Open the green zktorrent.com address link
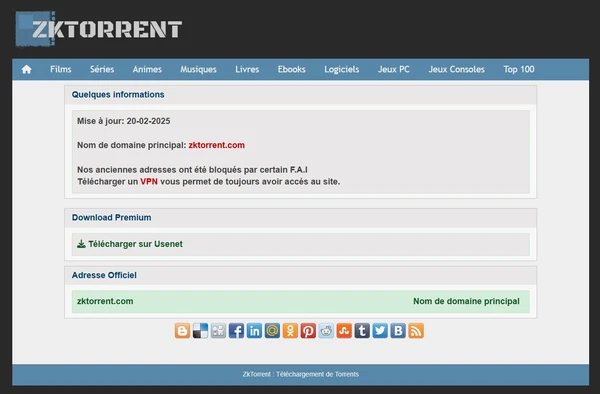This screenshot has width=600, height=394. pyautogui.click(x=105, y=301)
